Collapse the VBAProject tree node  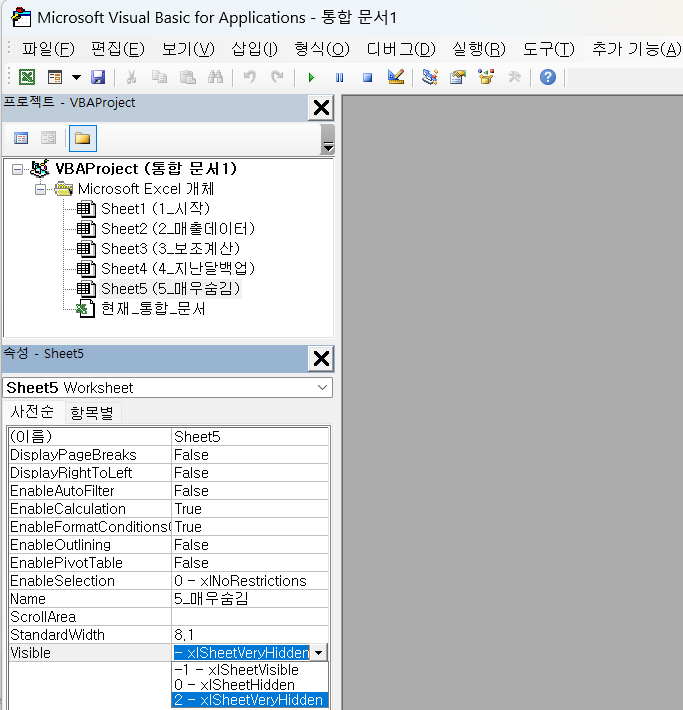[17, 169]
